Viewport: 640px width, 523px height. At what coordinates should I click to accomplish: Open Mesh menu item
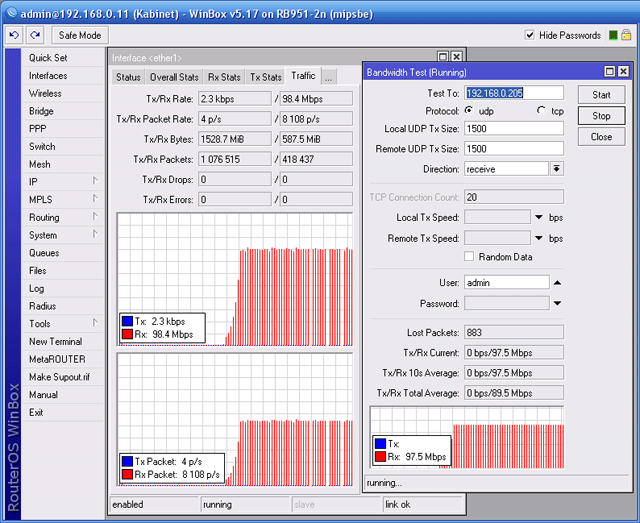[x=63, y=164]
